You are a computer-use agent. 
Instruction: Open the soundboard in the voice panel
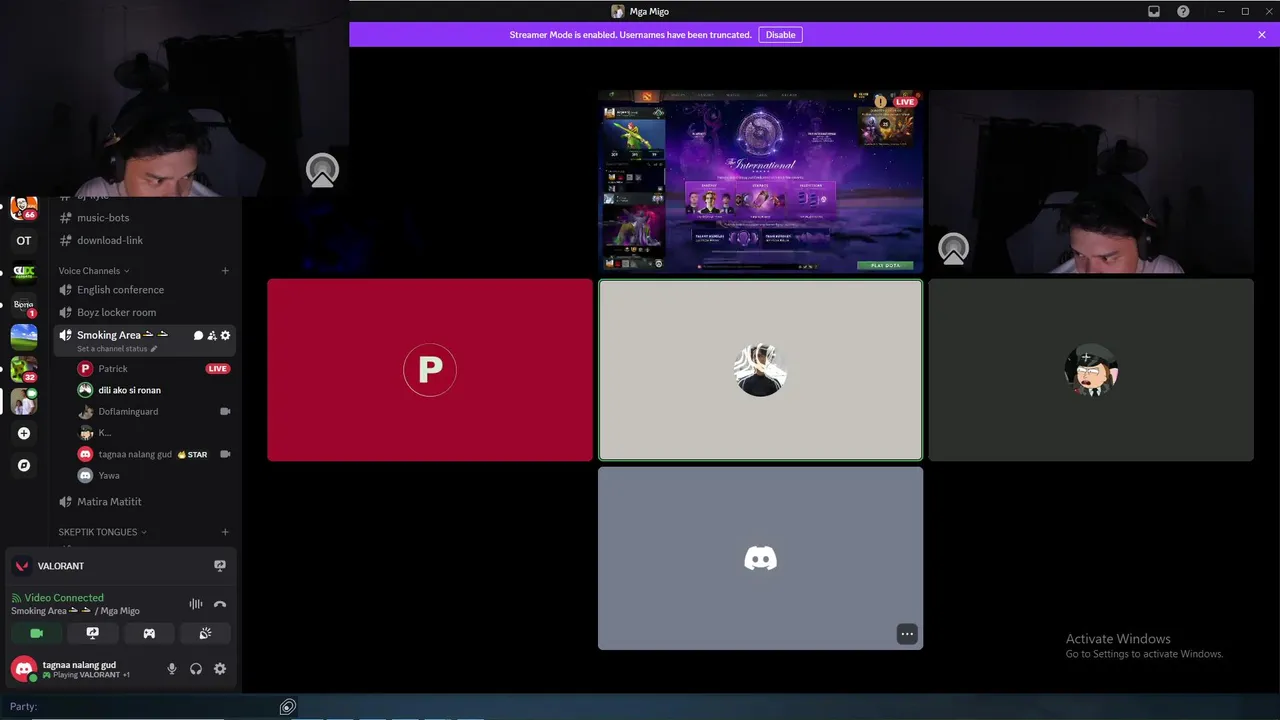coord(205,633)
